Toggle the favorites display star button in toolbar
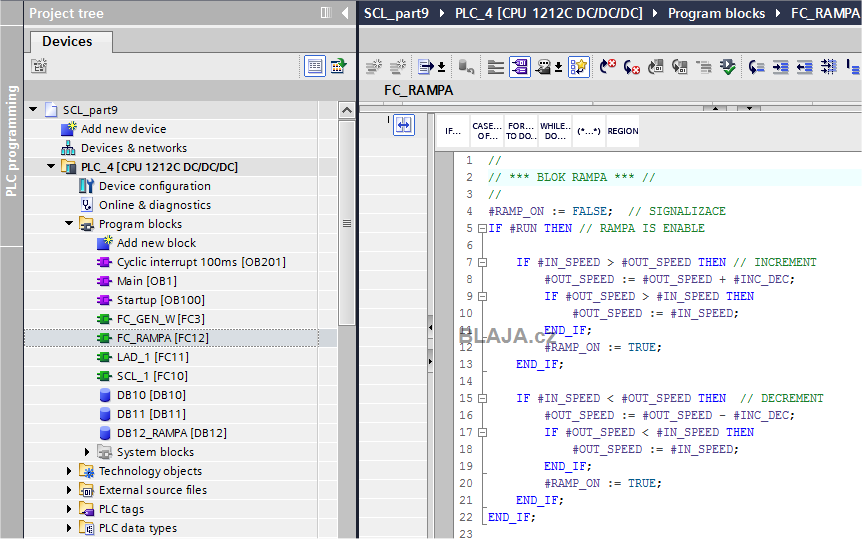 click(579, 67)
